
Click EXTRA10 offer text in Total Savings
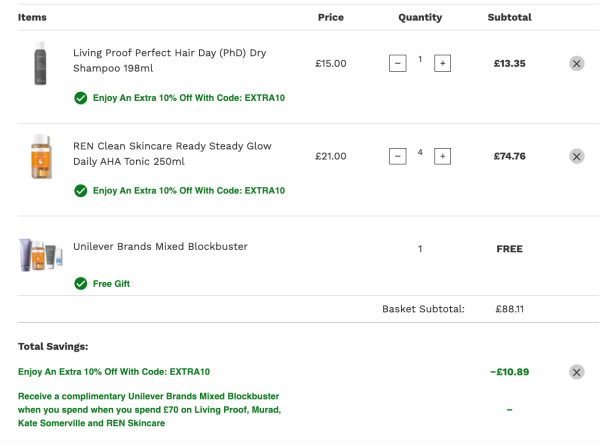pos(114,372)
